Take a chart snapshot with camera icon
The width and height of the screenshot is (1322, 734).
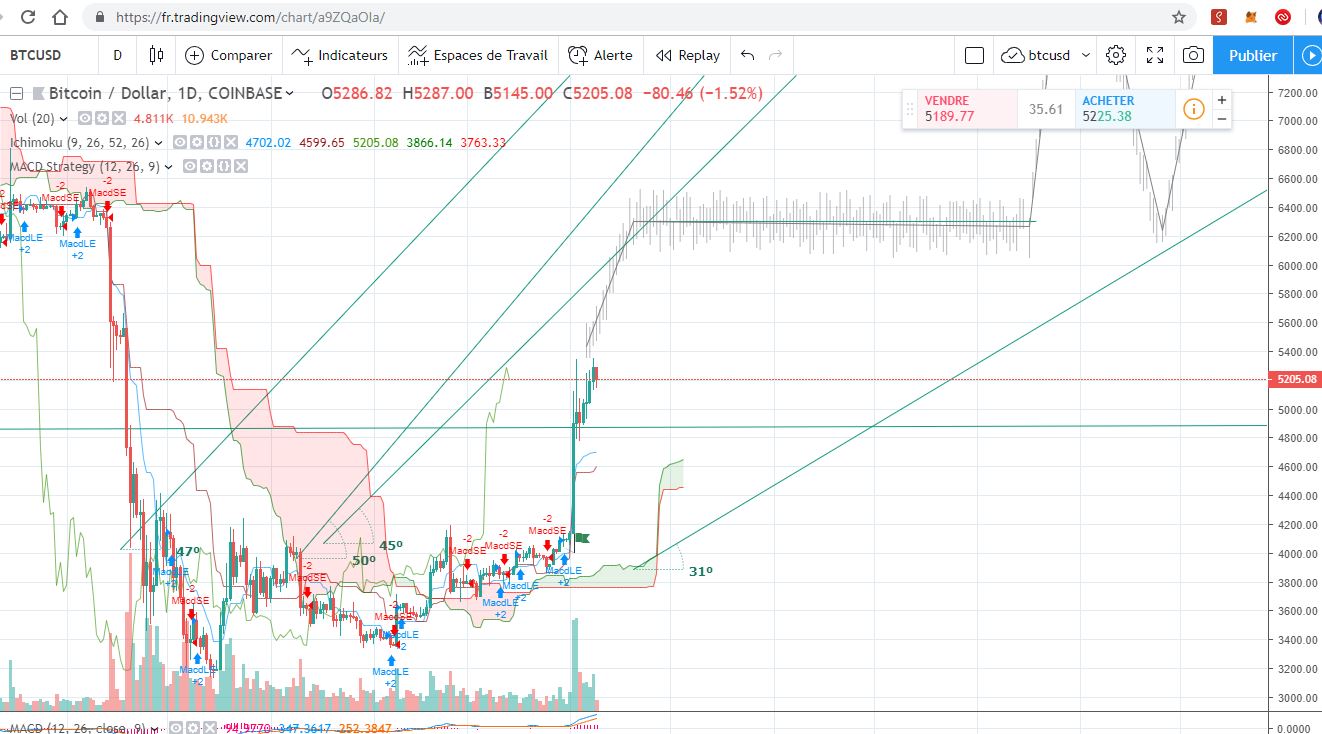click(x=1193, y=55)
